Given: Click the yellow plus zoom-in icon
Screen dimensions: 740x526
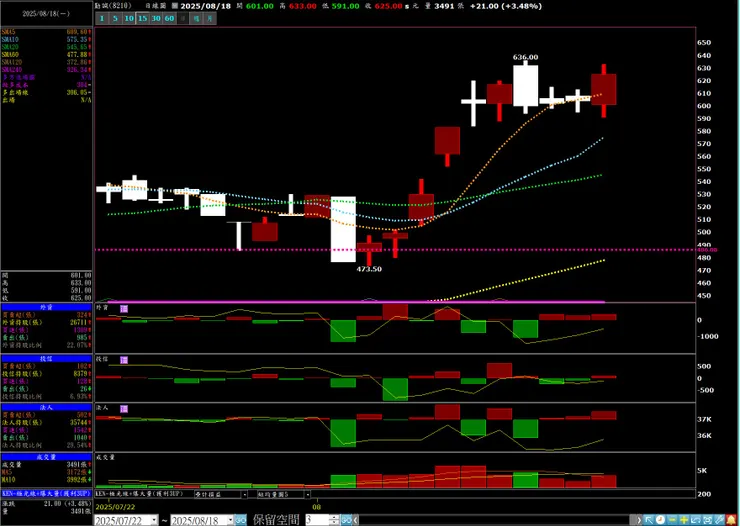Looking at the screenshot, I should click(x=684, y=520).
